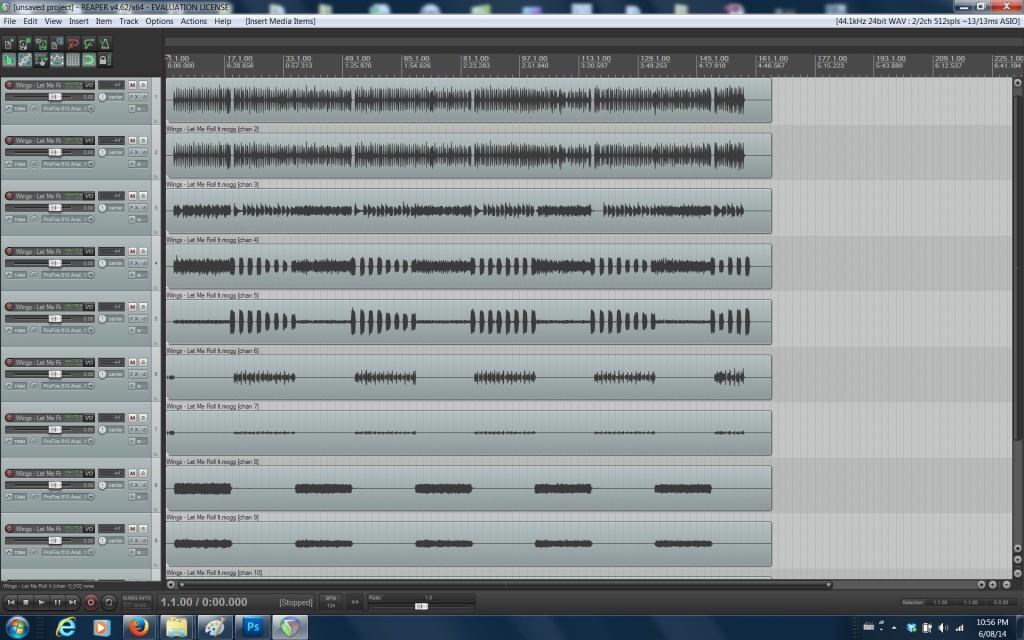The width and height of the screenshot is (1024, 640).
Task: Solo track 9 with the S button
Action: pyautogui.click(x=143, y=529)
